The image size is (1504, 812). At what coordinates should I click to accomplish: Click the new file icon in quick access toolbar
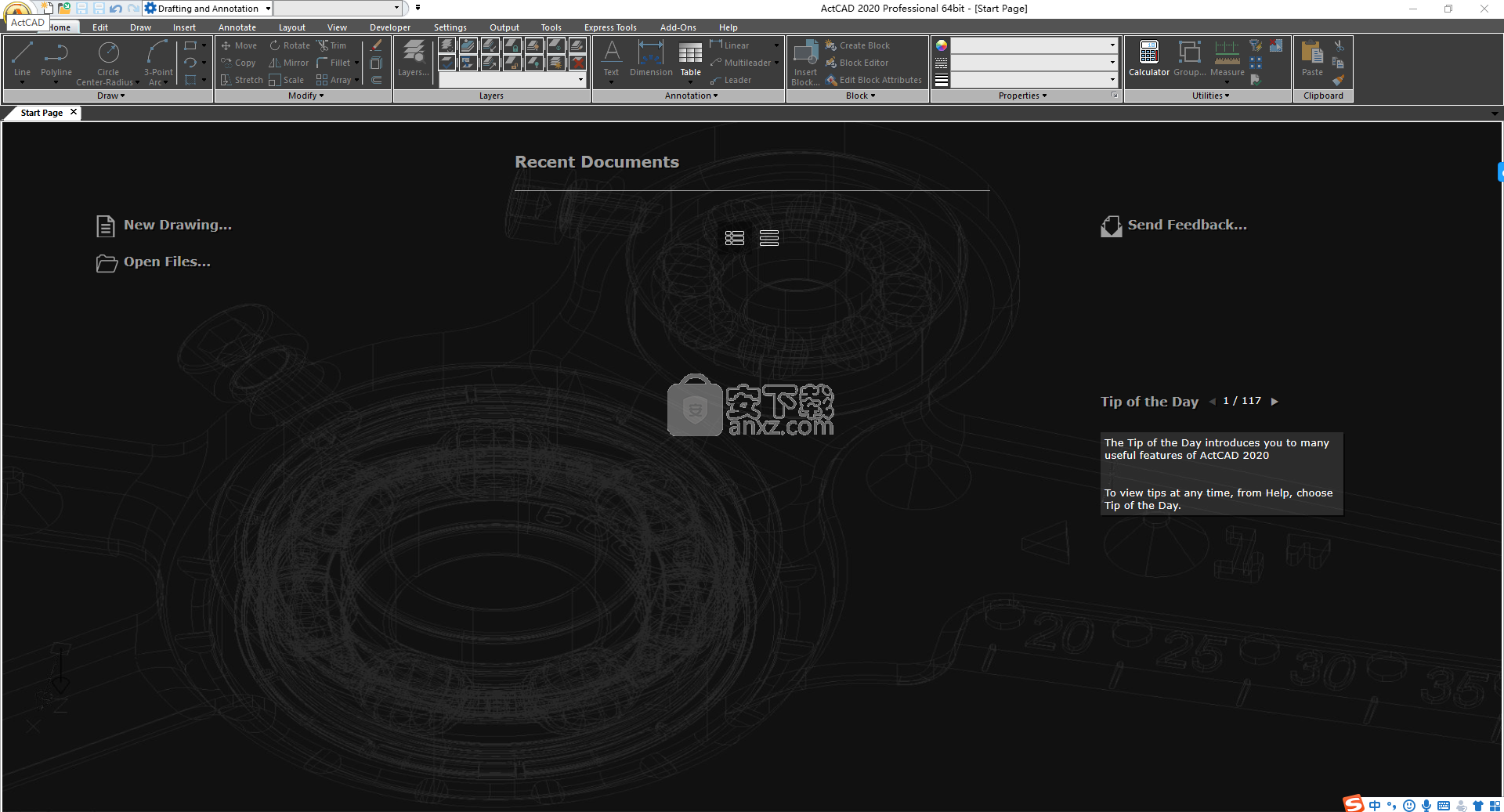(x=47, y=8)
